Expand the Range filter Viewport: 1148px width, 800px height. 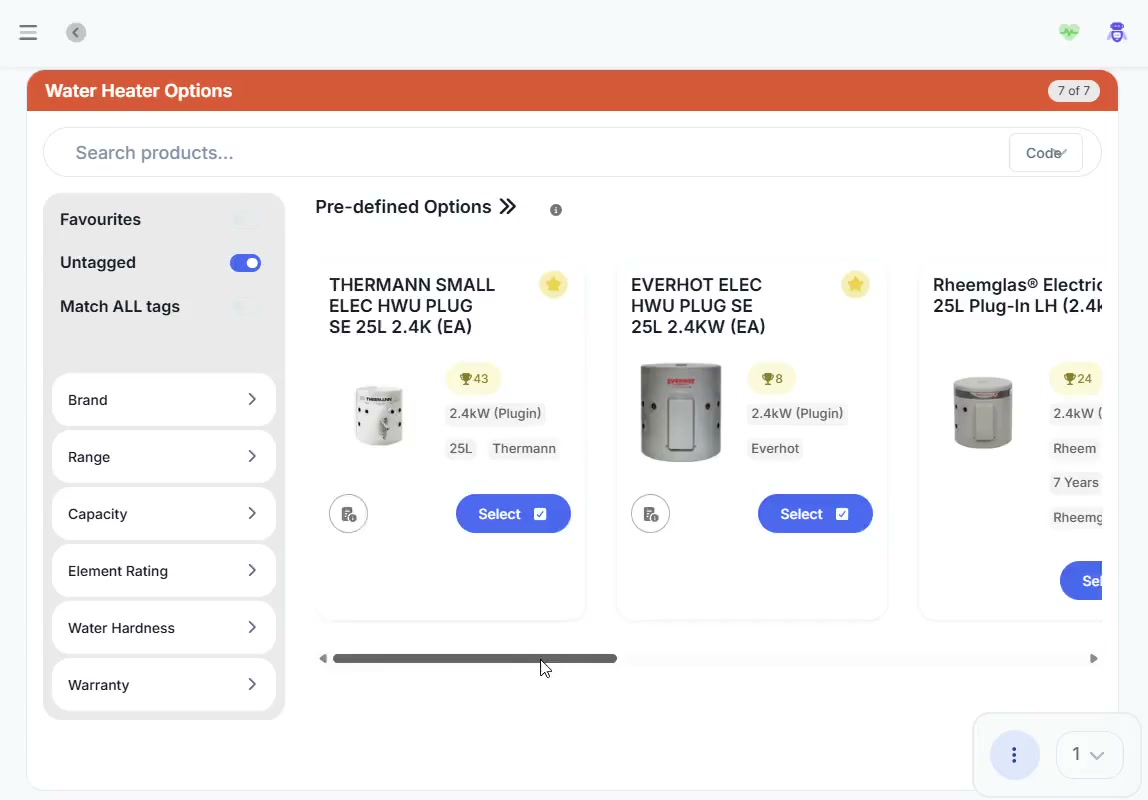coord(163,457)
